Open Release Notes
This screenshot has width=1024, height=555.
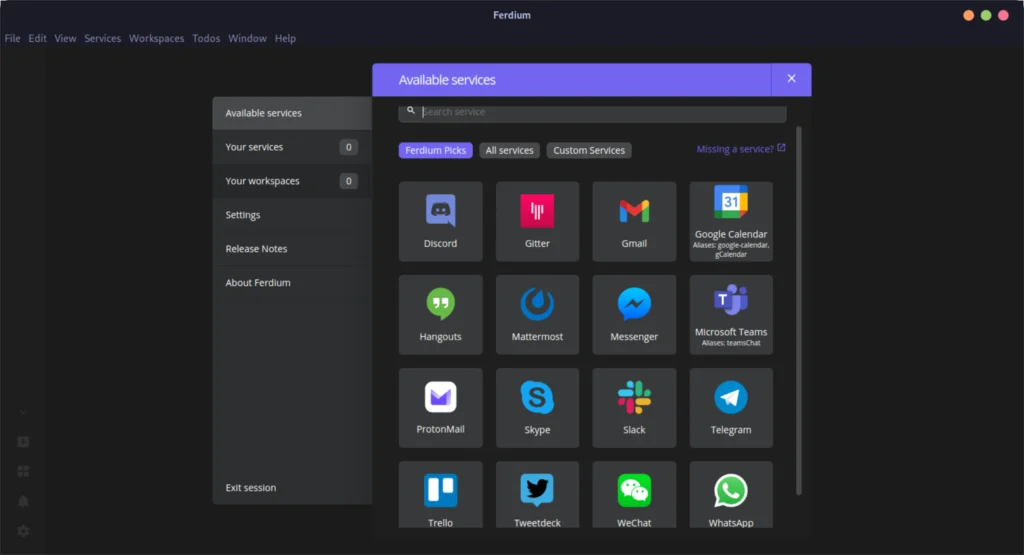(292, 249)
